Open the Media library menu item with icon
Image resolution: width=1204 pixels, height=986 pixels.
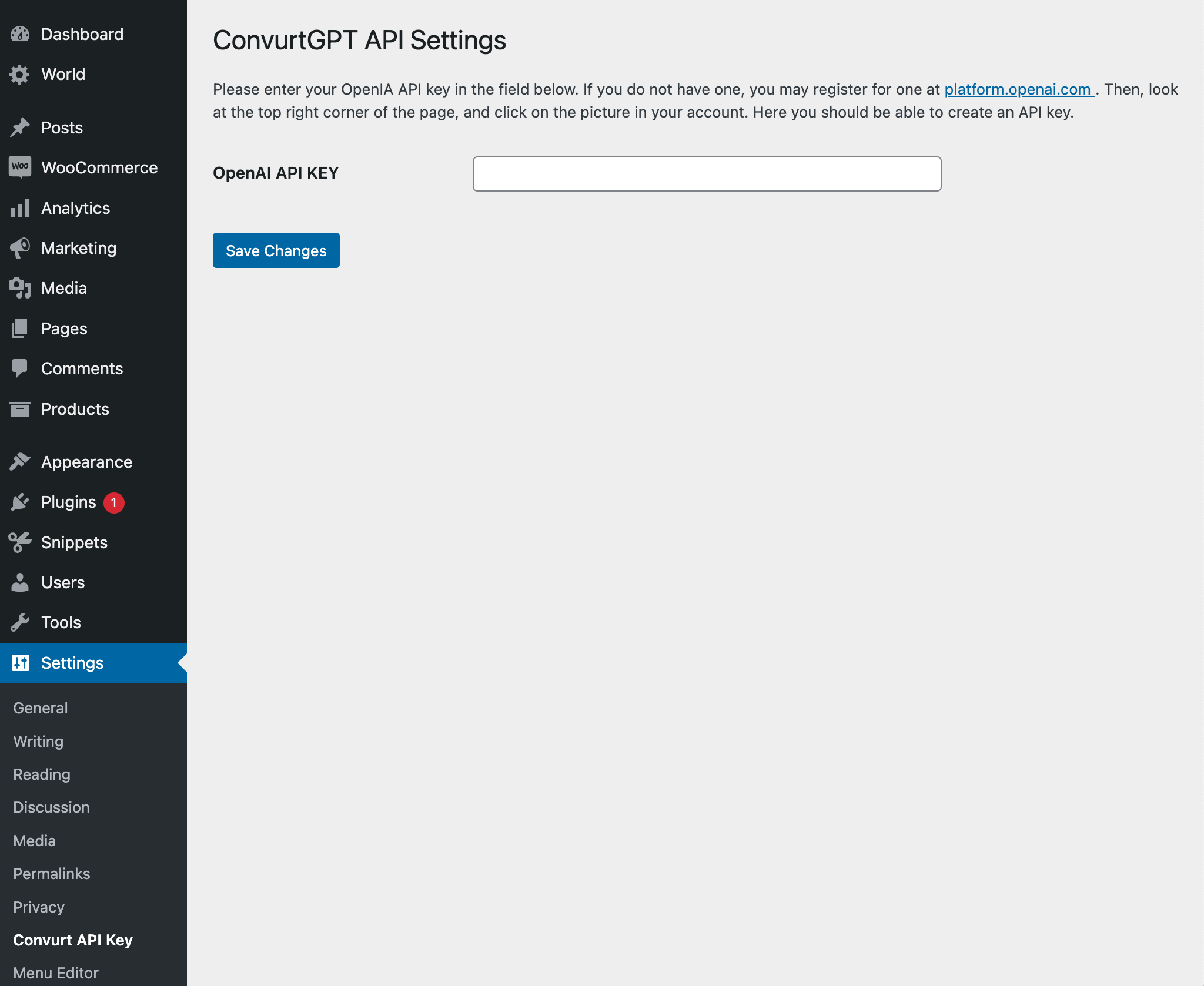tap(93, 288)
